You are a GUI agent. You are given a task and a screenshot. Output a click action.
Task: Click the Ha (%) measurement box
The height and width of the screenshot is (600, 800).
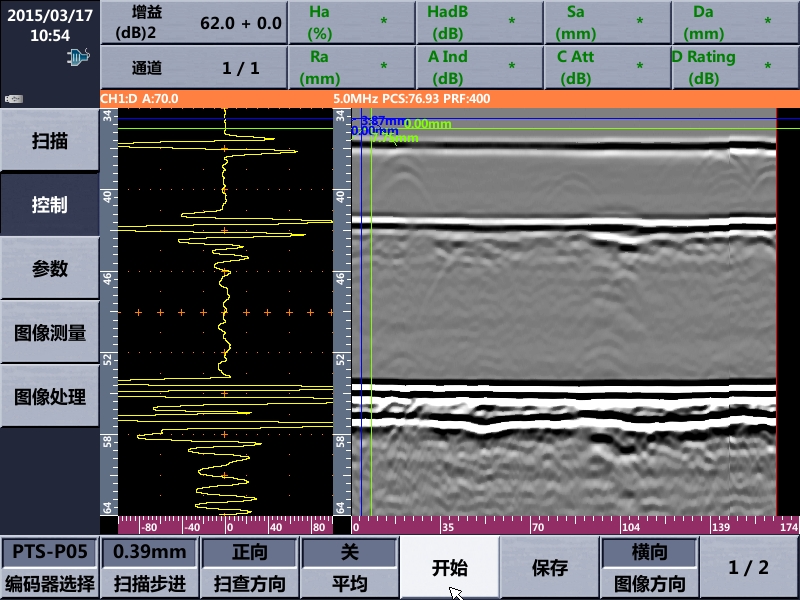click(350, 23)
